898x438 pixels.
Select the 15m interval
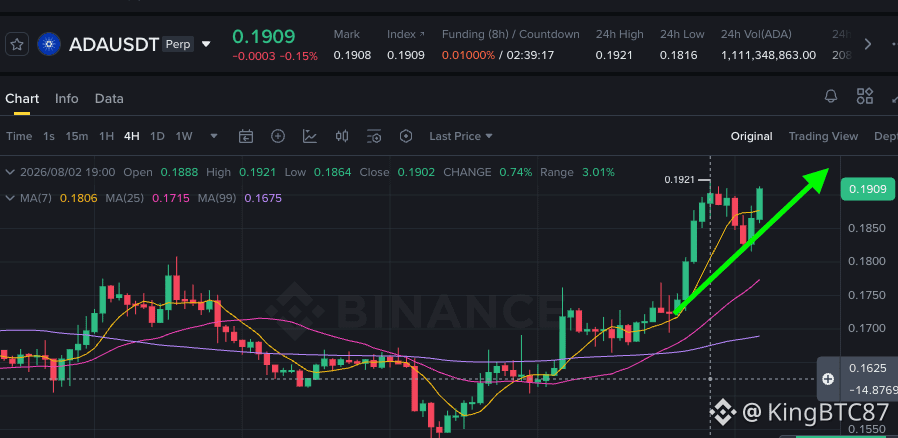pos(77,136)
